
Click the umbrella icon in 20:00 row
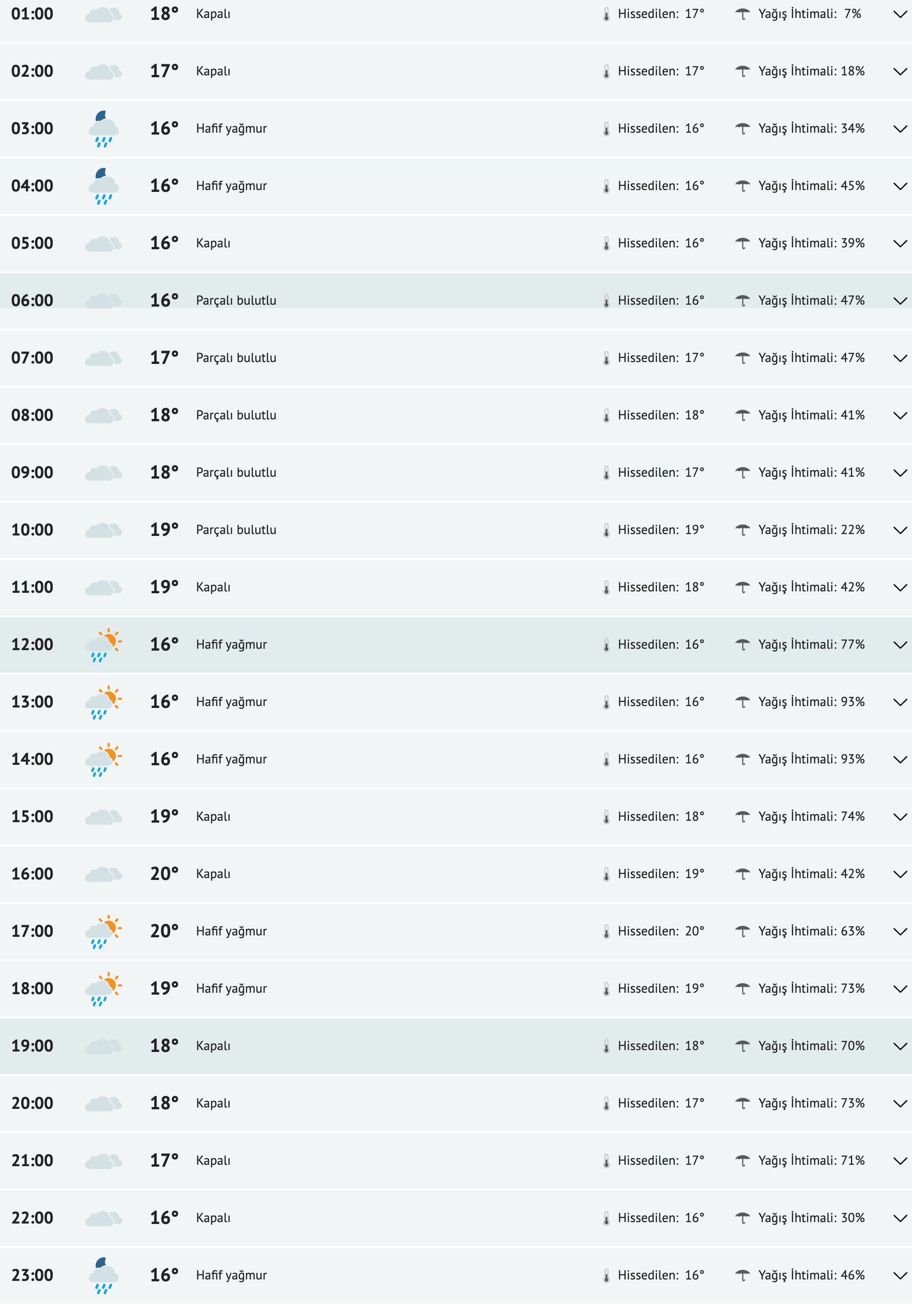(742, 1103)
